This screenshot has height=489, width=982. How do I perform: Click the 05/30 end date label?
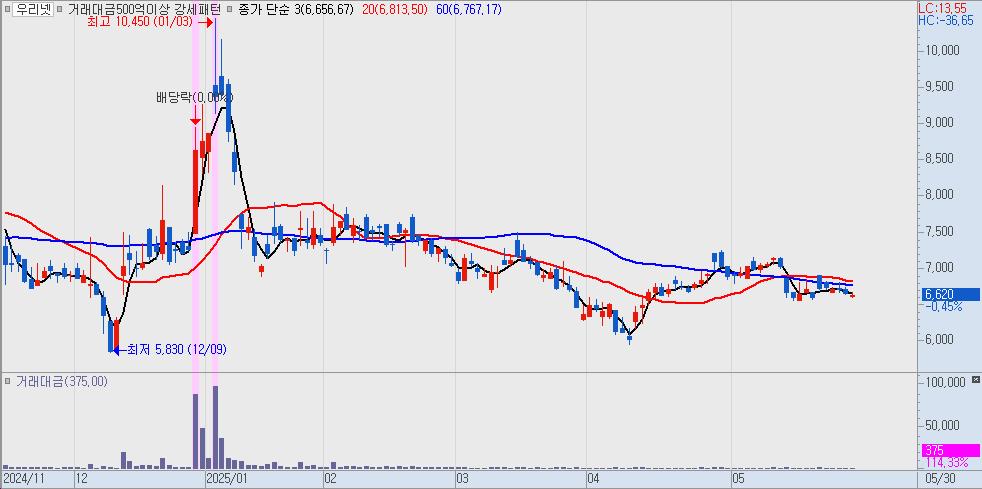(x=941, y=480)
